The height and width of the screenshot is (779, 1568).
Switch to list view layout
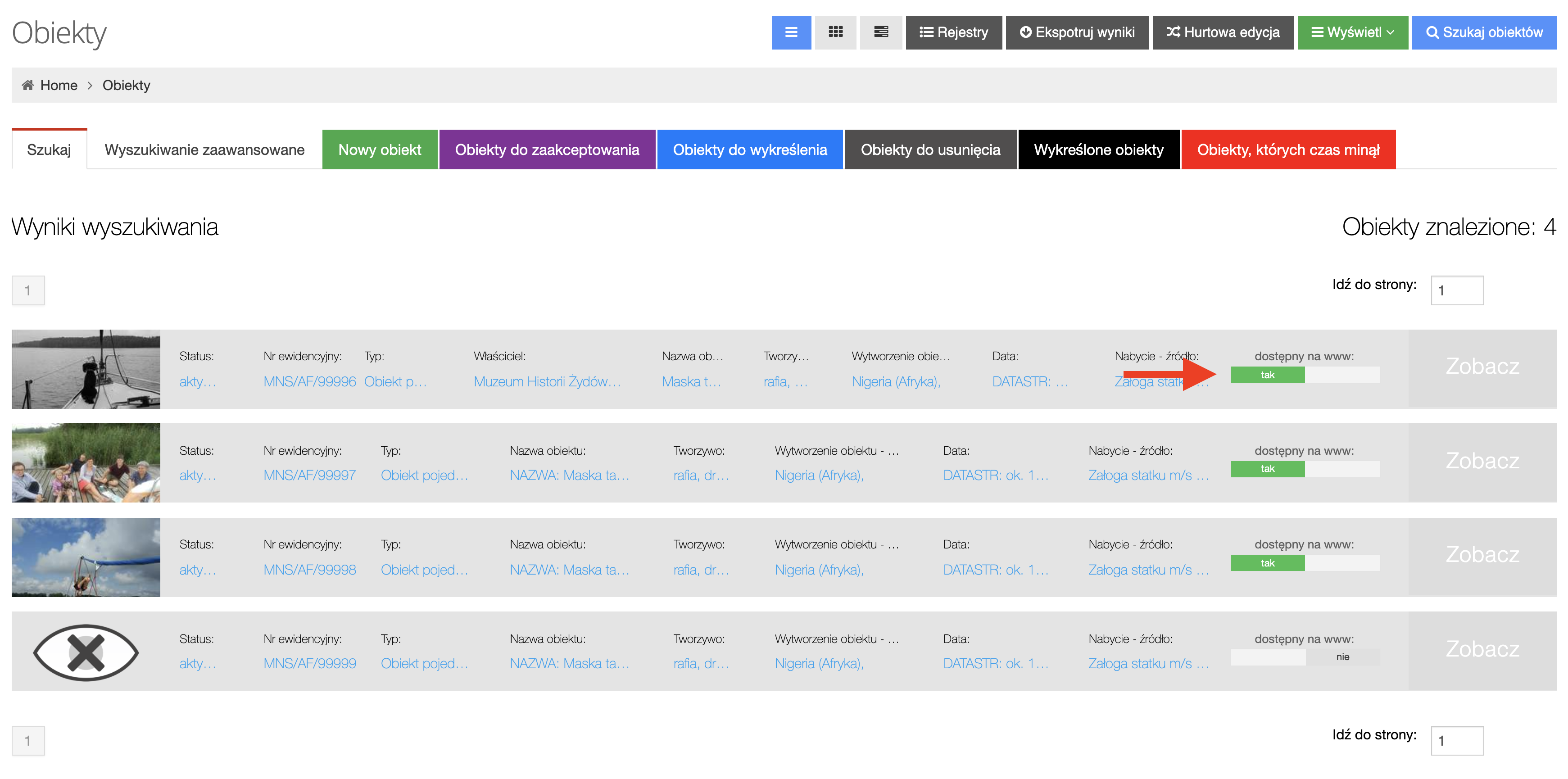(791, 32)
